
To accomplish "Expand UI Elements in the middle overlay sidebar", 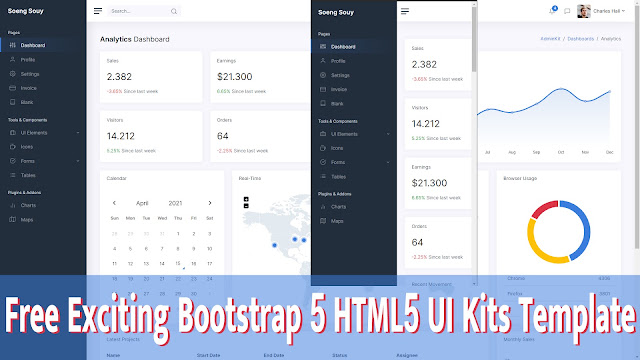I will click(354, 134).
